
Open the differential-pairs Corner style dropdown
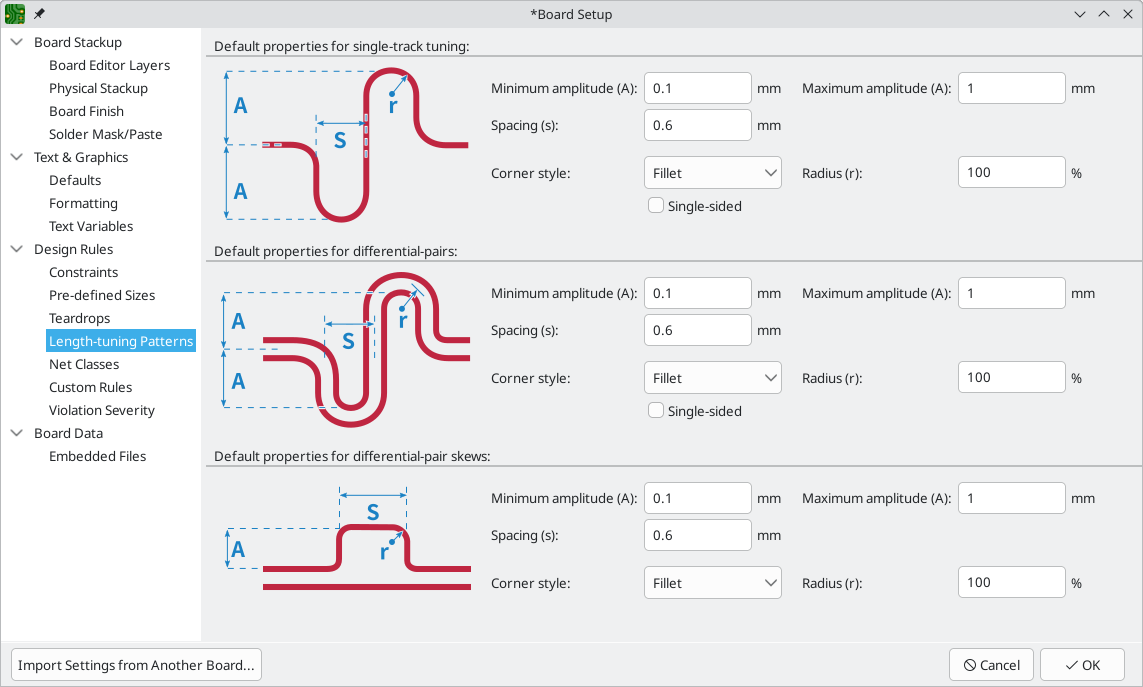click(712, 377)
